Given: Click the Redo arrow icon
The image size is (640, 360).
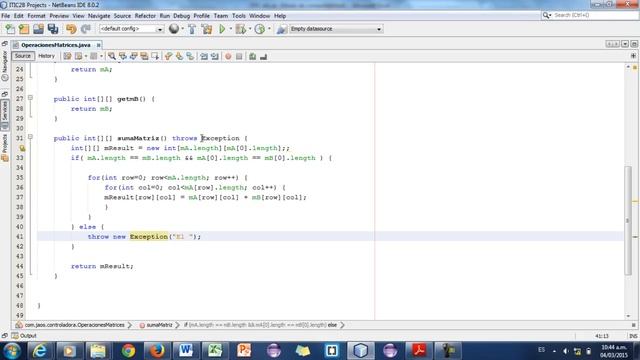Looking at the screenshot, I should [x=85, y=29].
